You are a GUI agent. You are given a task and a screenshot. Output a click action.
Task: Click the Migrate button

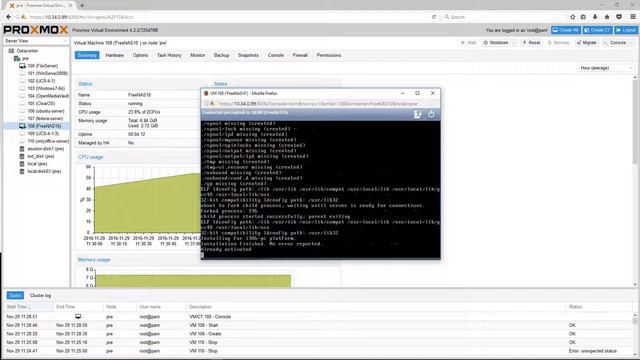(587, 42)
